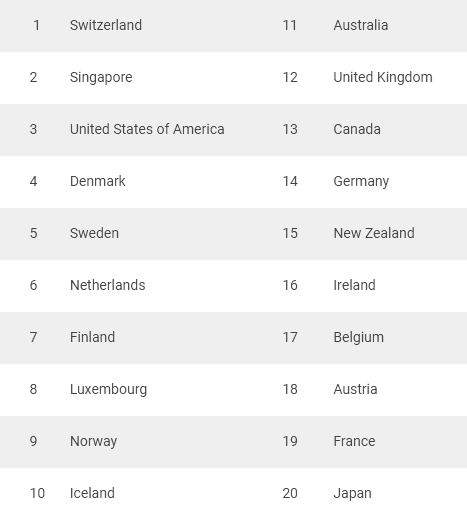Viewport: 467px width, 520px height.
Task: Click Norway at rank 9
Action: (x=93, y=442)
